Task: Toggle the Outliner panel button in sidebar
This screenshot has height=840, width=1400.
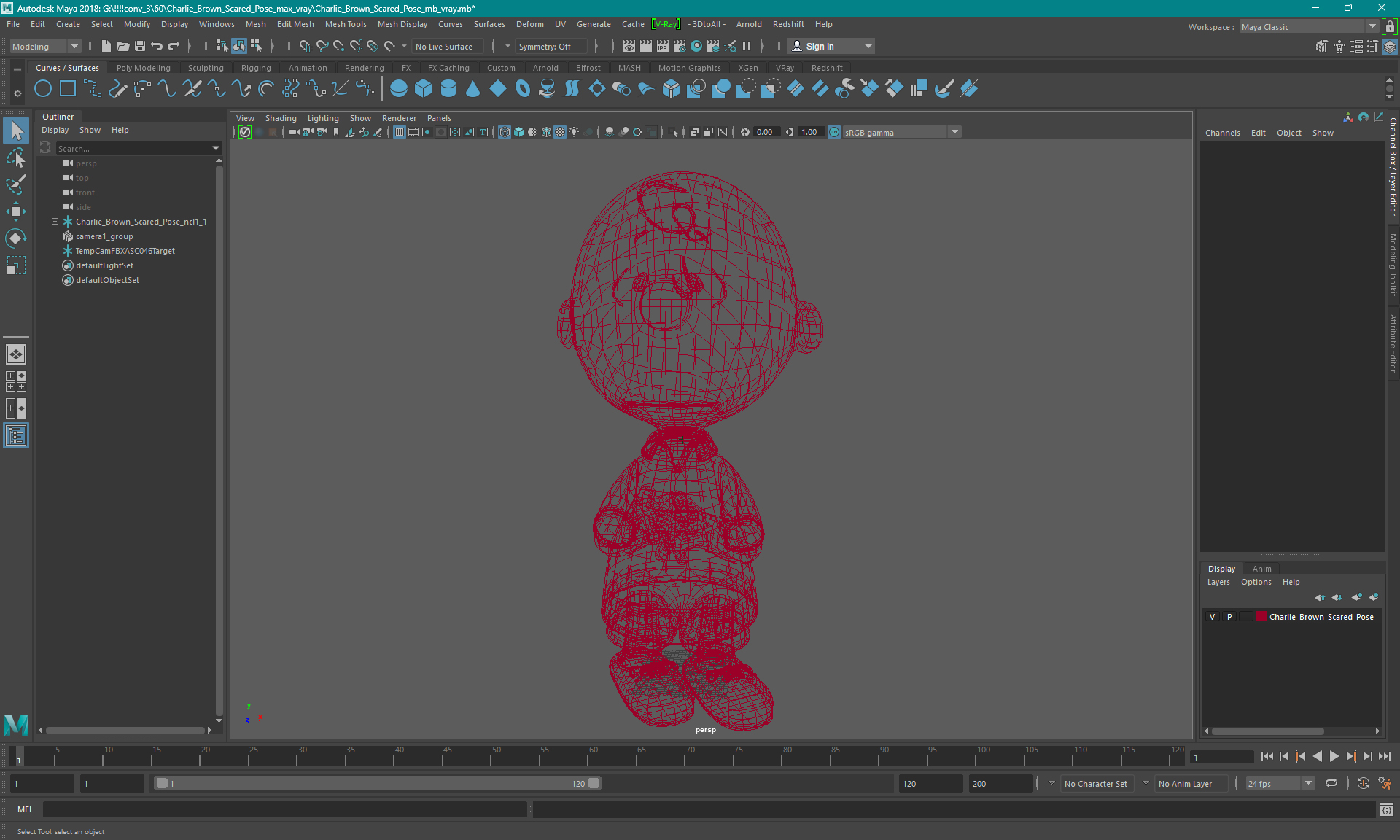Action: (x=15, y=436)
